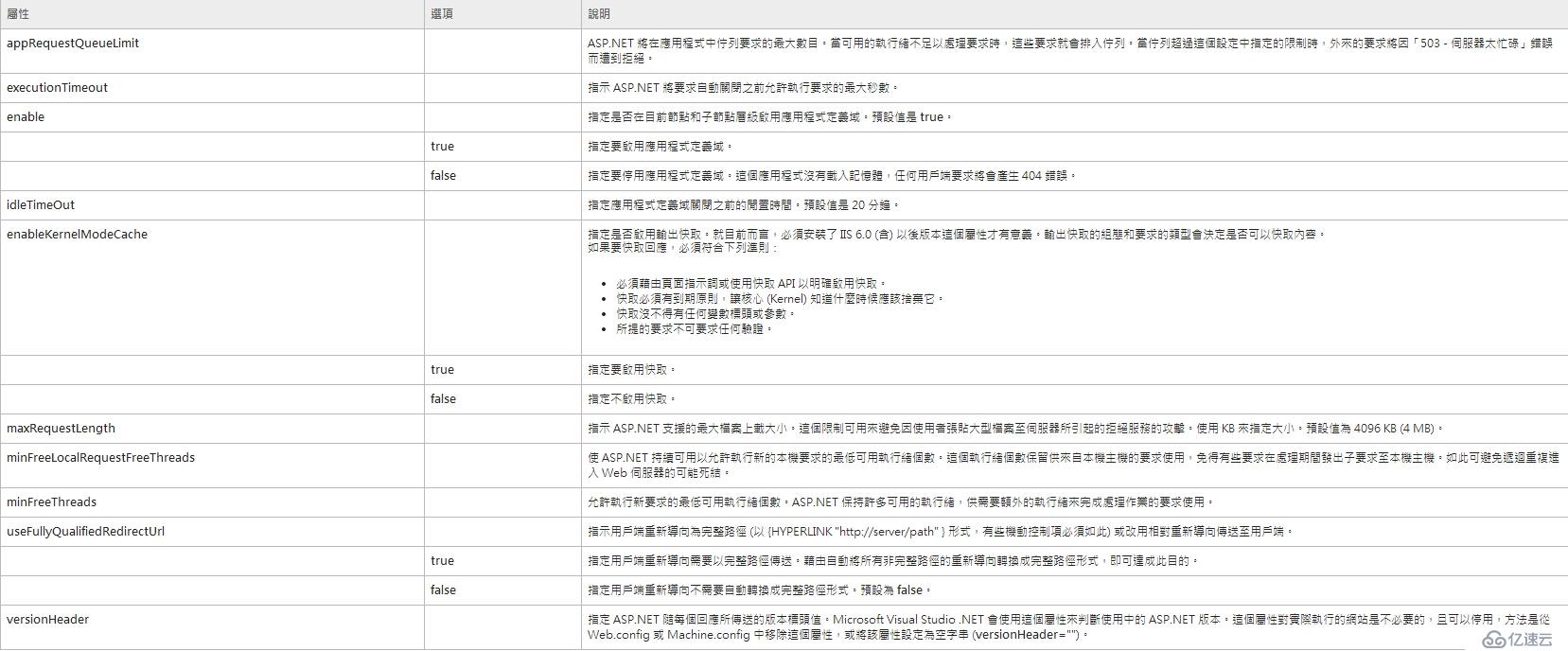Image resolution: width=1568 pixels, height=651 pixels.
Task: Click description 指示 ASP.NET 將要求自動關閉之前
Action: click(x=743, y=88)
